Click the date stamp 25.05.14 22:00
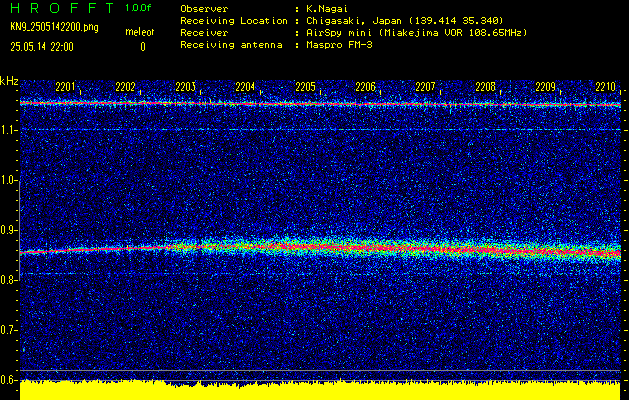Viewport: 629px width, 400px height. (x=42, y=47)
